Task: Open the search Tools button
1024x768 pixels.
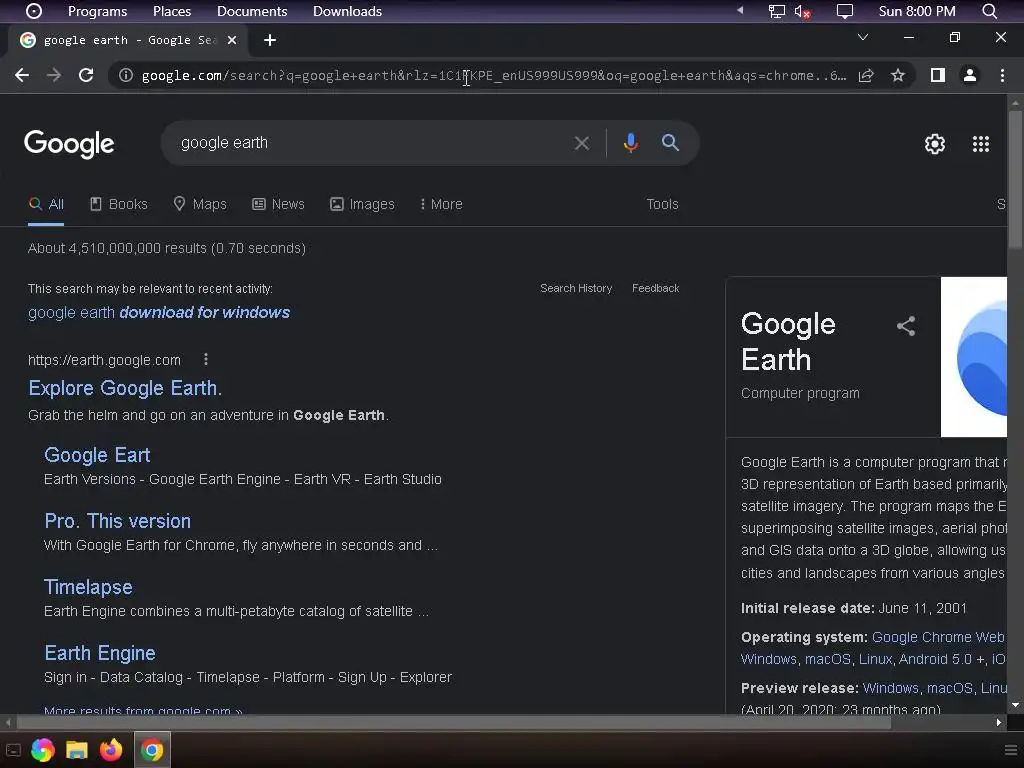Action: pos(662,204)
